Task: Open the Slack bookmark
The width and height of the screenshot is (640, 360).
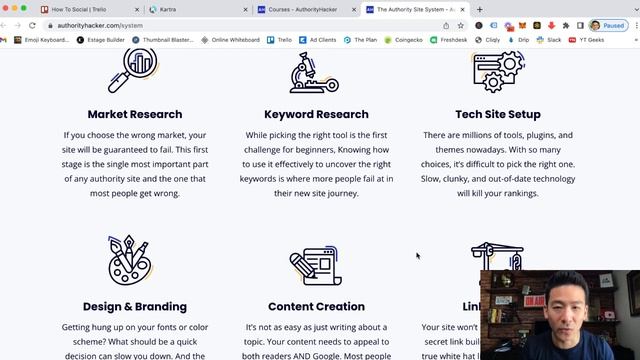Action: tap(549, 40)
